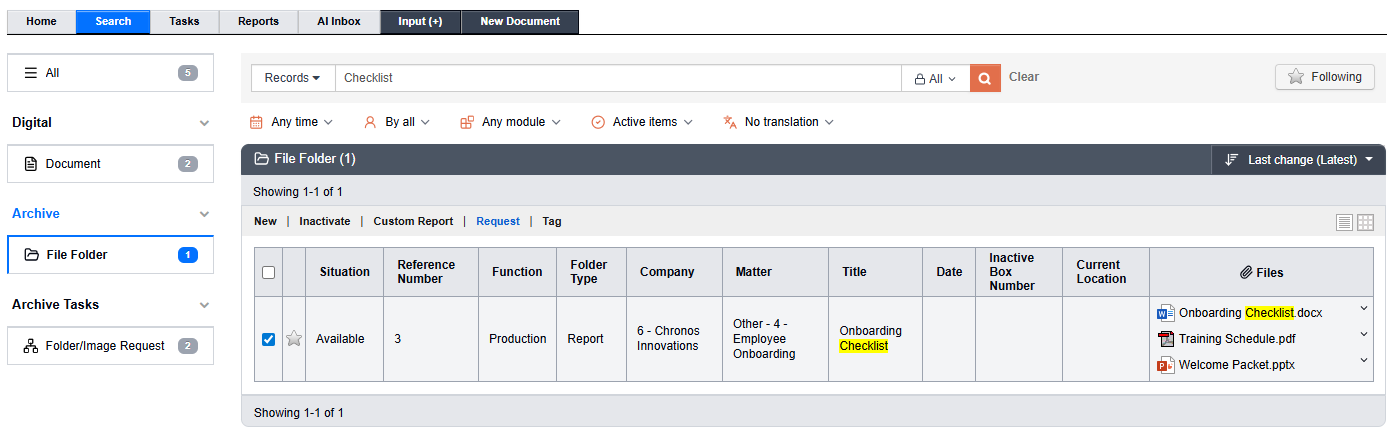Open the Onboarding Checklist.docx file name
This screenshot has width=1395, height=434.
1250,313
